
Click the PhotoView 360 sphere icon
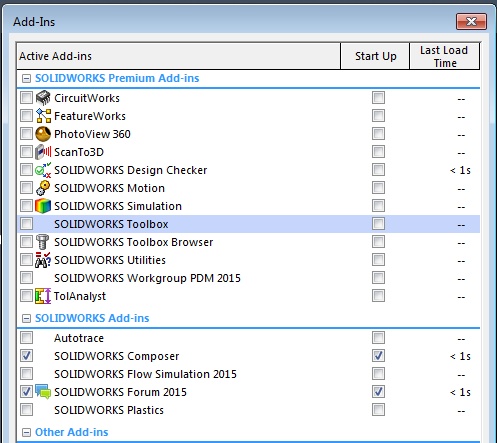coord(43,134)
